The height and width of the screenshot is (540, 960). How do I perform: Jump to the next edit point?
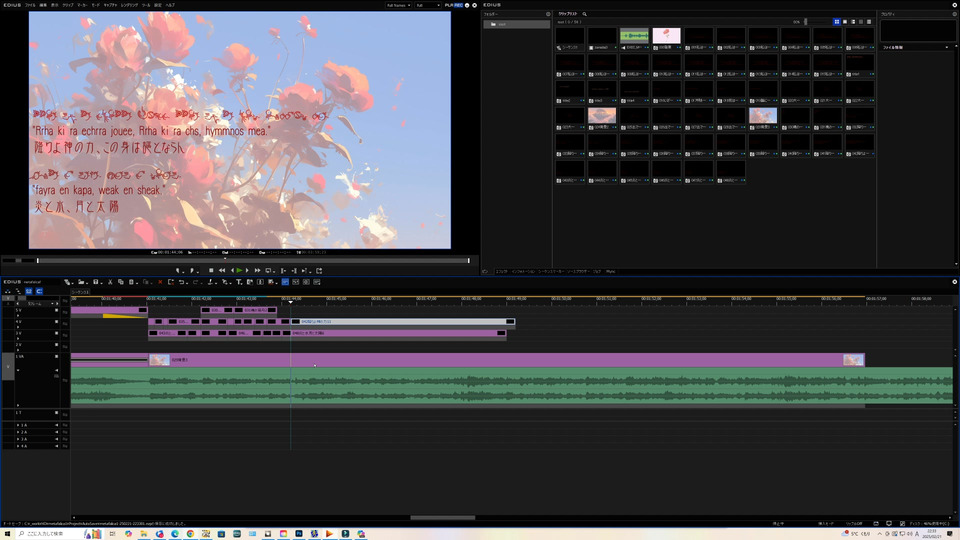click(294, 270)
